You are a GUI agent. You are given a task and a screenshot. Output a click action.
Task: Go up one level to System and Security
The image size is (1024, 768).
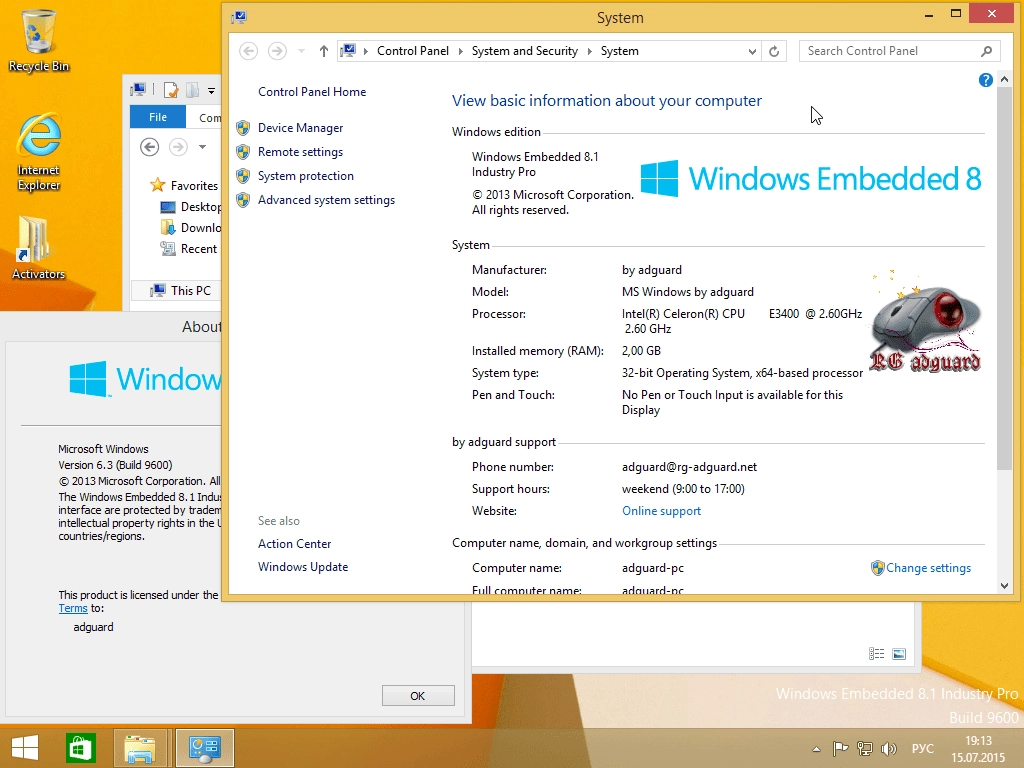323,51
